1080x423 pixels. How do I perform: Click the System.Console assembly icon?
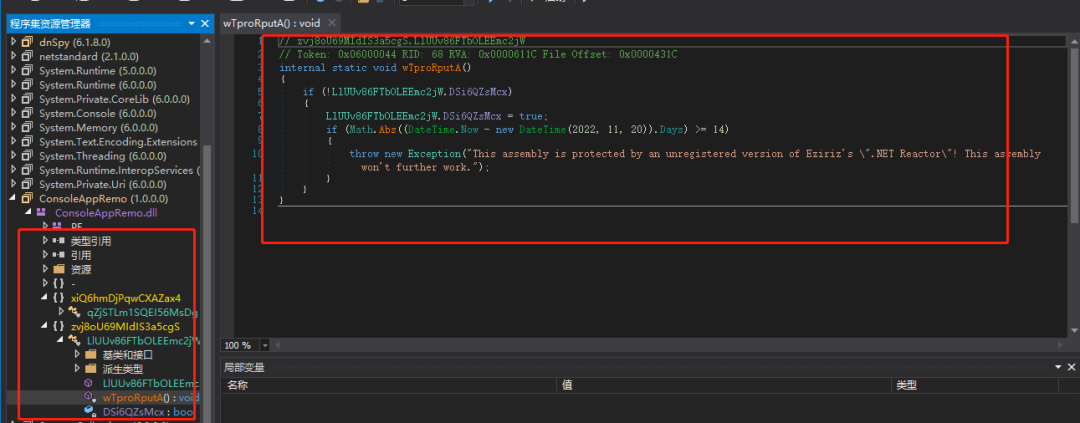pos(28,113)
